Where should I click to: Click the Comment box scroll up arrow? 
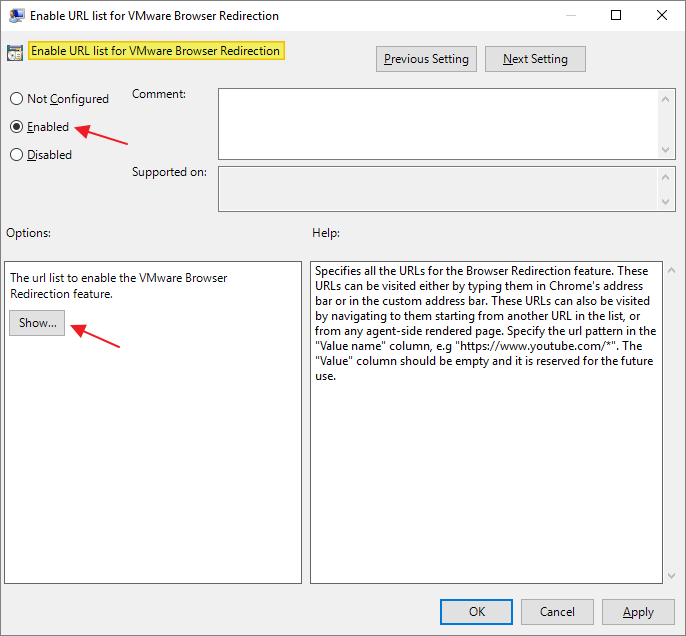(x=667, y=98)
